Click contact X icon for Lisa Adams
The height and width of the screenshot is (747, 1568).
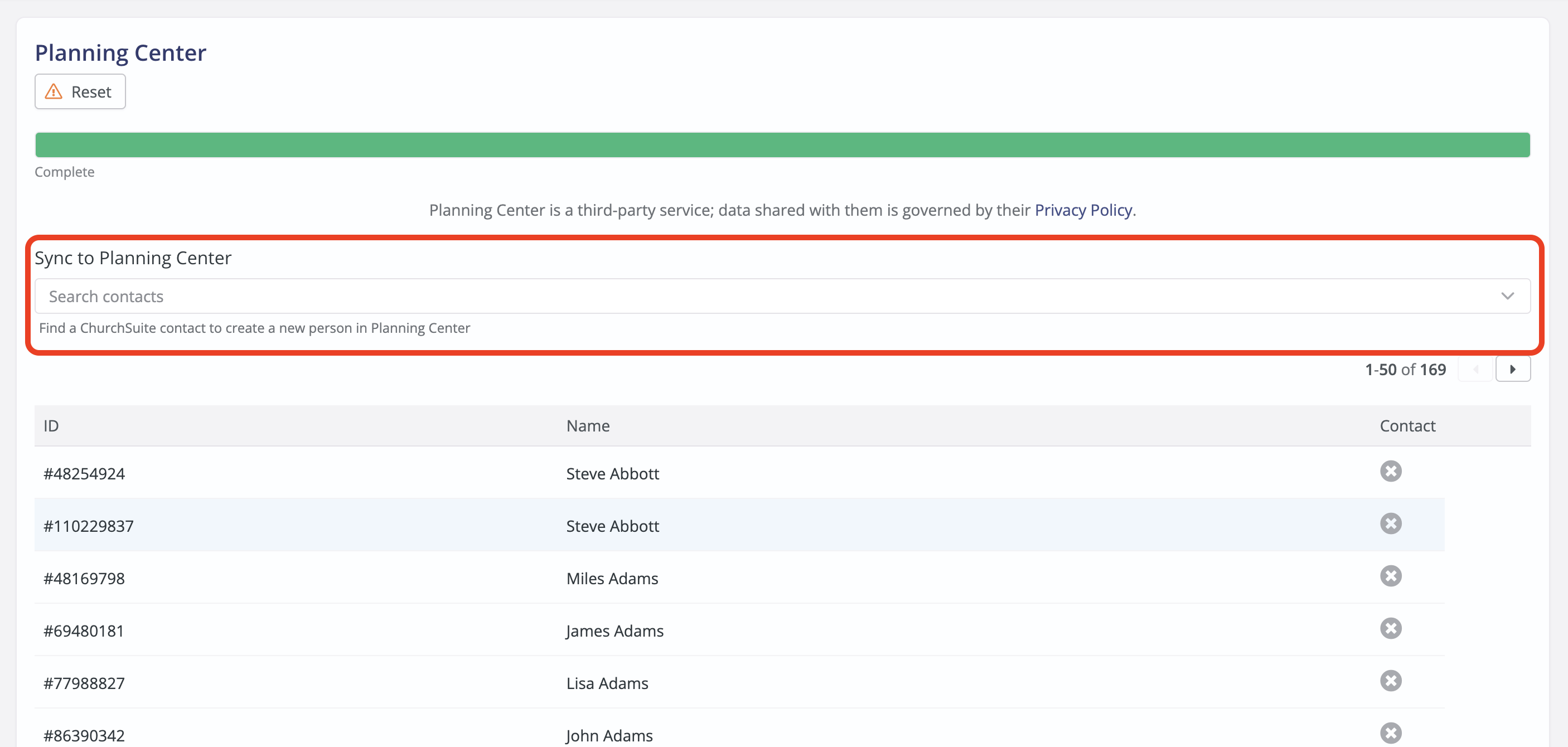(x=1390, y=680)
